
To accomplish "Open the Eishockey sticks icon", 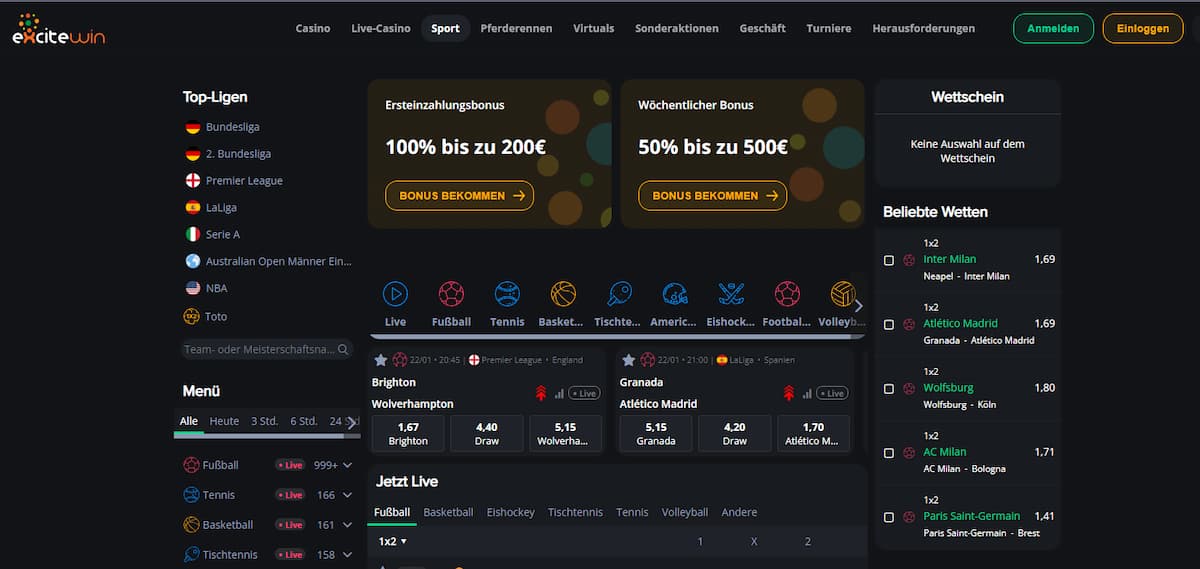I will [731, 294].
